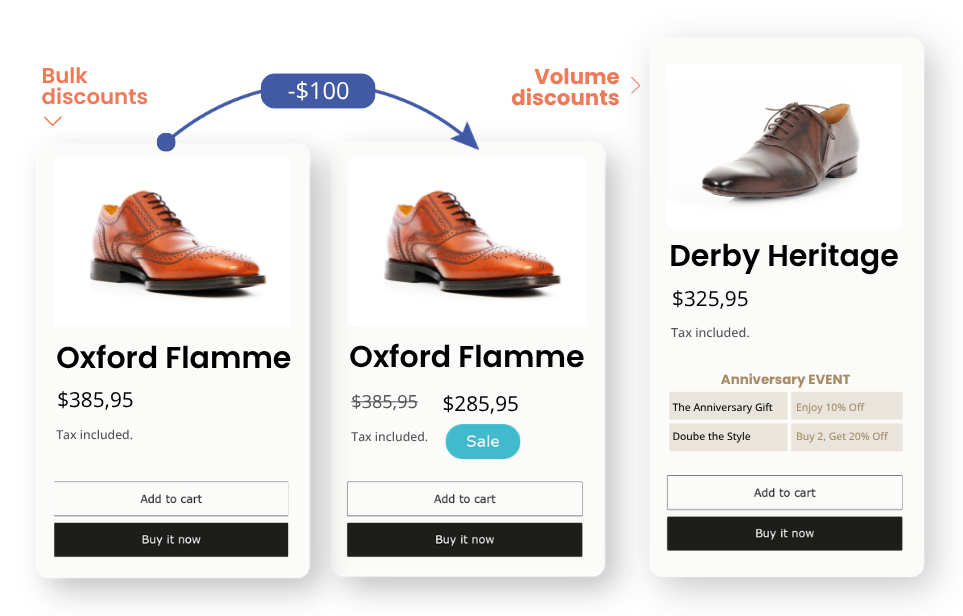Image resolution: width=963 pixels, height=616 pixels.
Task: Click the blue connector dot above first card
Action: [x=165, y=141]
